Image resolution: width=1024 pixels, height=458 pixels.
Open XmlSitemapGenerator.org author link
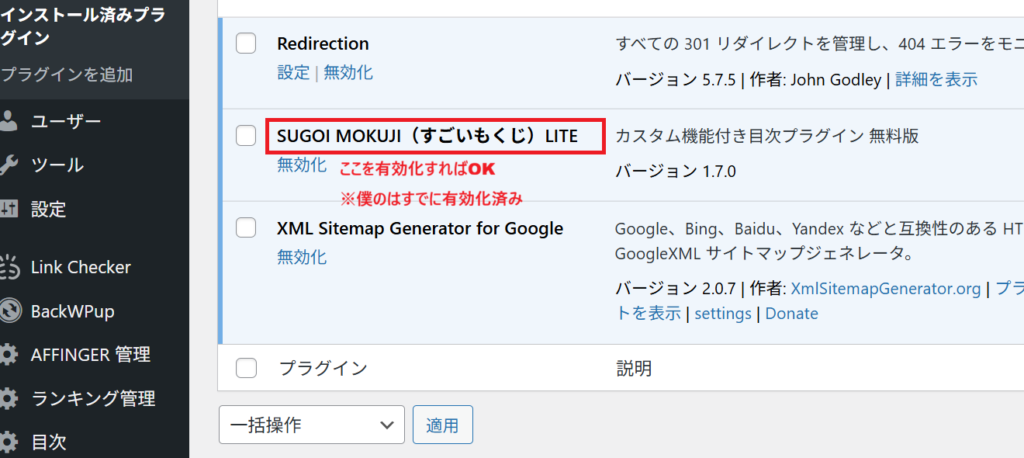[886, 288]
